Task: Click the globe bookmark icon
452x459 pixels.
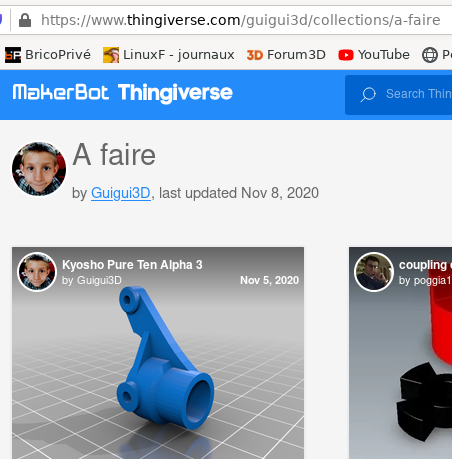Action: tap(430, 55)
